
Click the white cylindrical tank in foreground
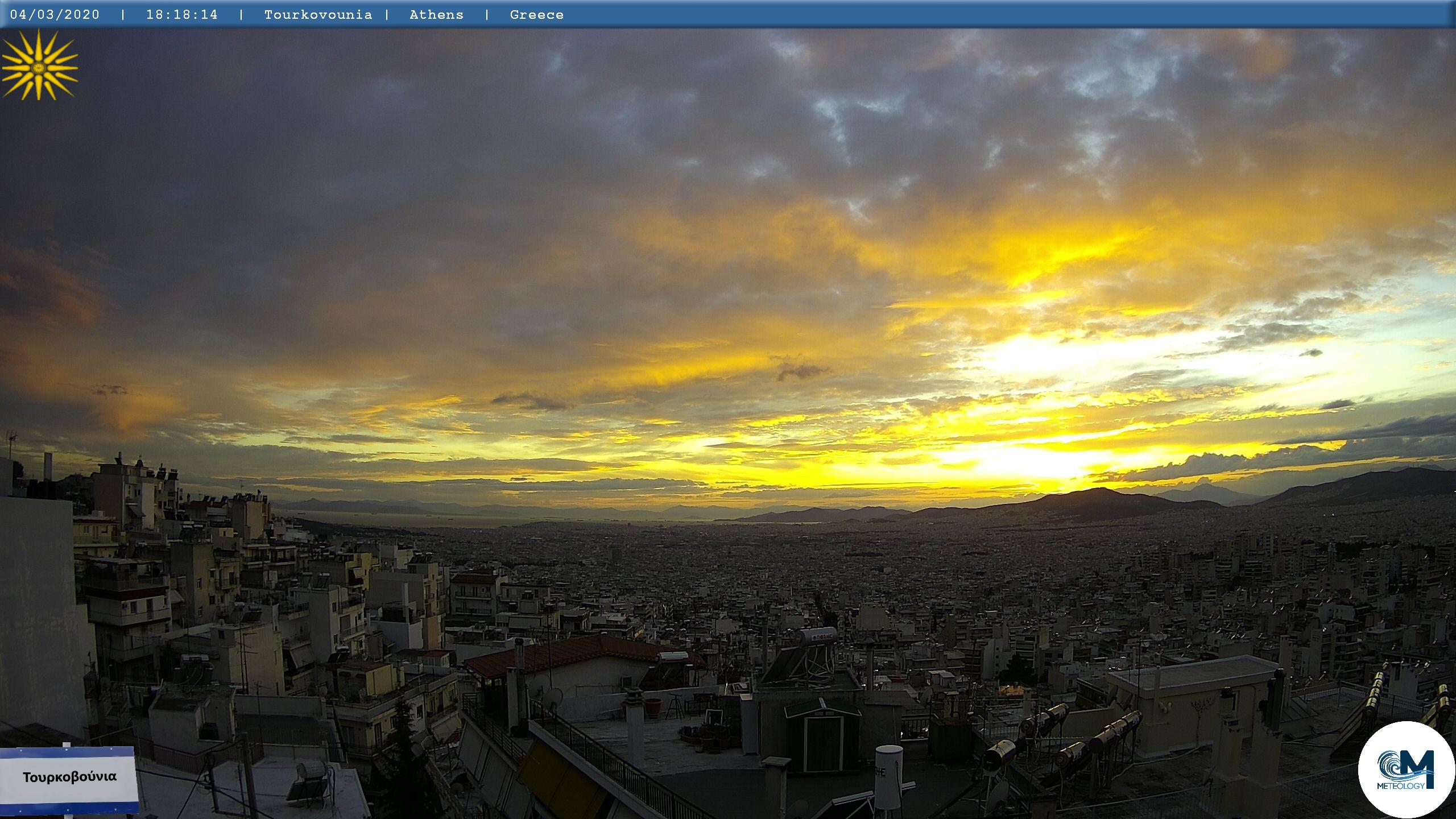point(888,776)
